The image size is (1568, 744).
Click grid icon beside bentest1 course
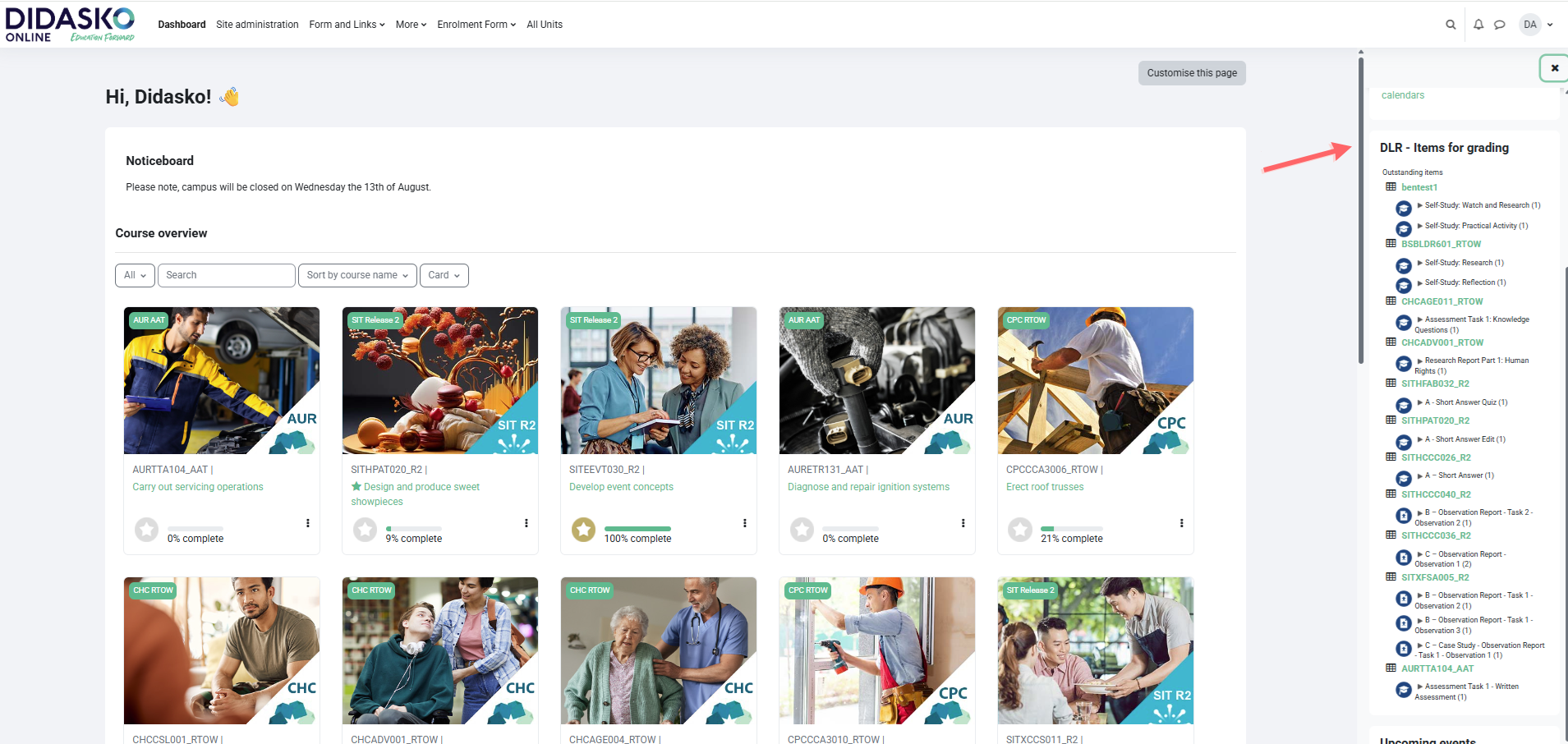point(1391,187)
